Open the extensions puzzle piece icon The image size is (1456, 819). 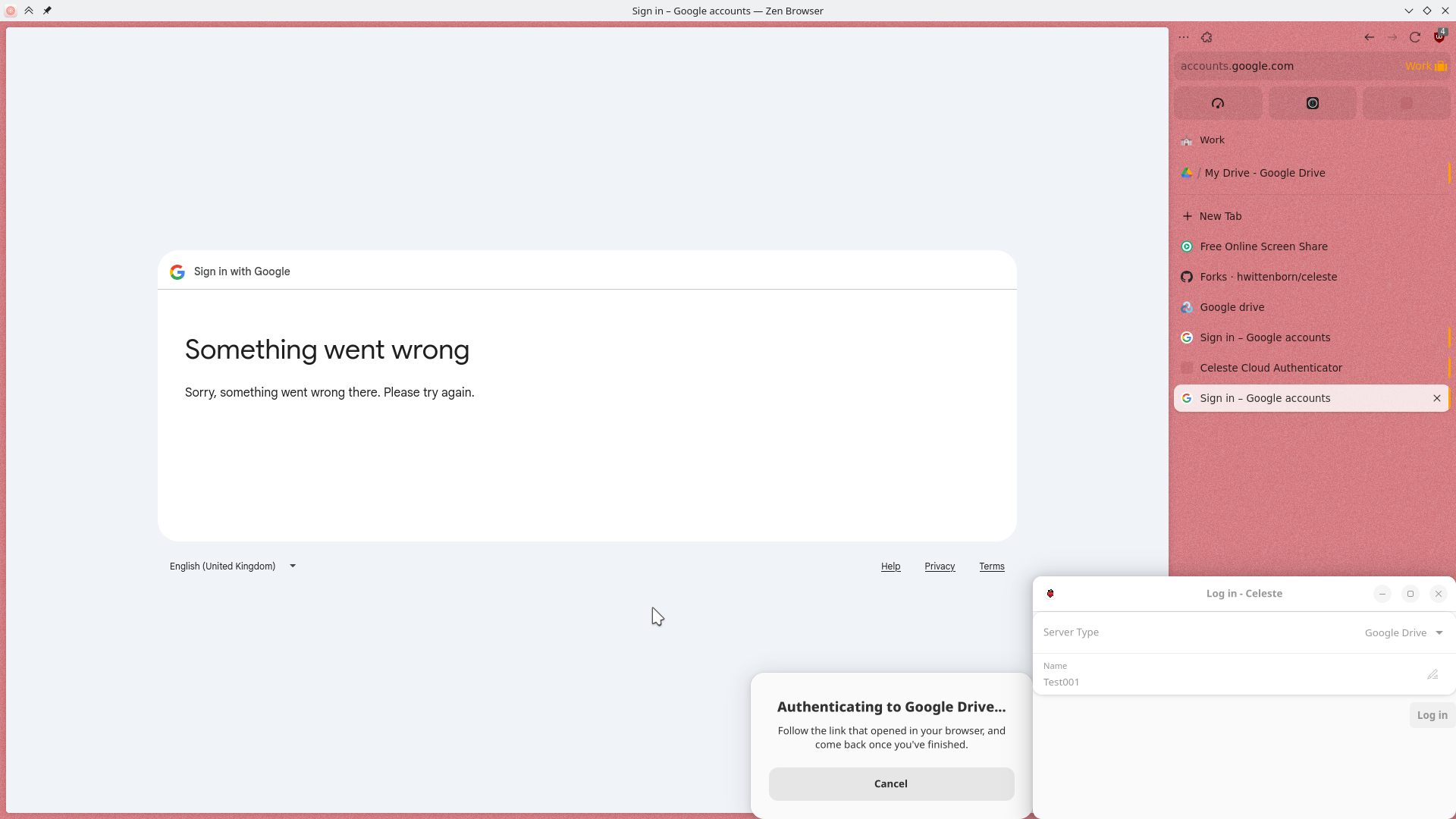(1207, 36)
